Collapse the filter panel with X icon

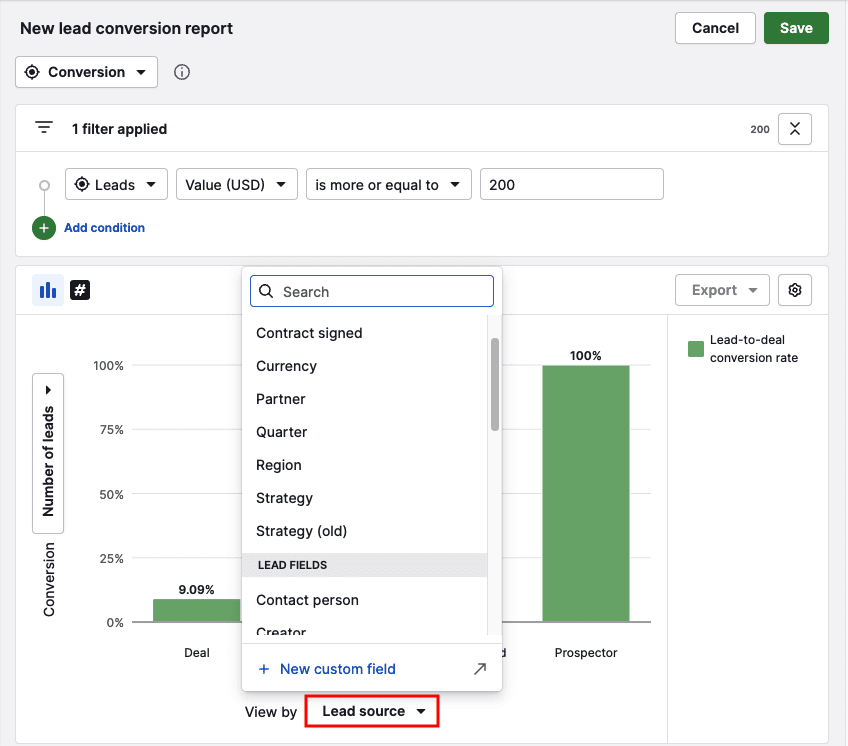coord(794,129)
